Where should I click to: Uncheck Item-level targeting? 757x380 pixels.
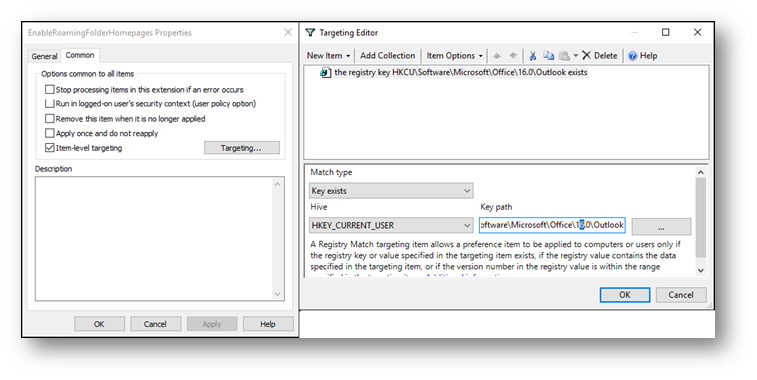pyautogui.click(x=49, y=148)
